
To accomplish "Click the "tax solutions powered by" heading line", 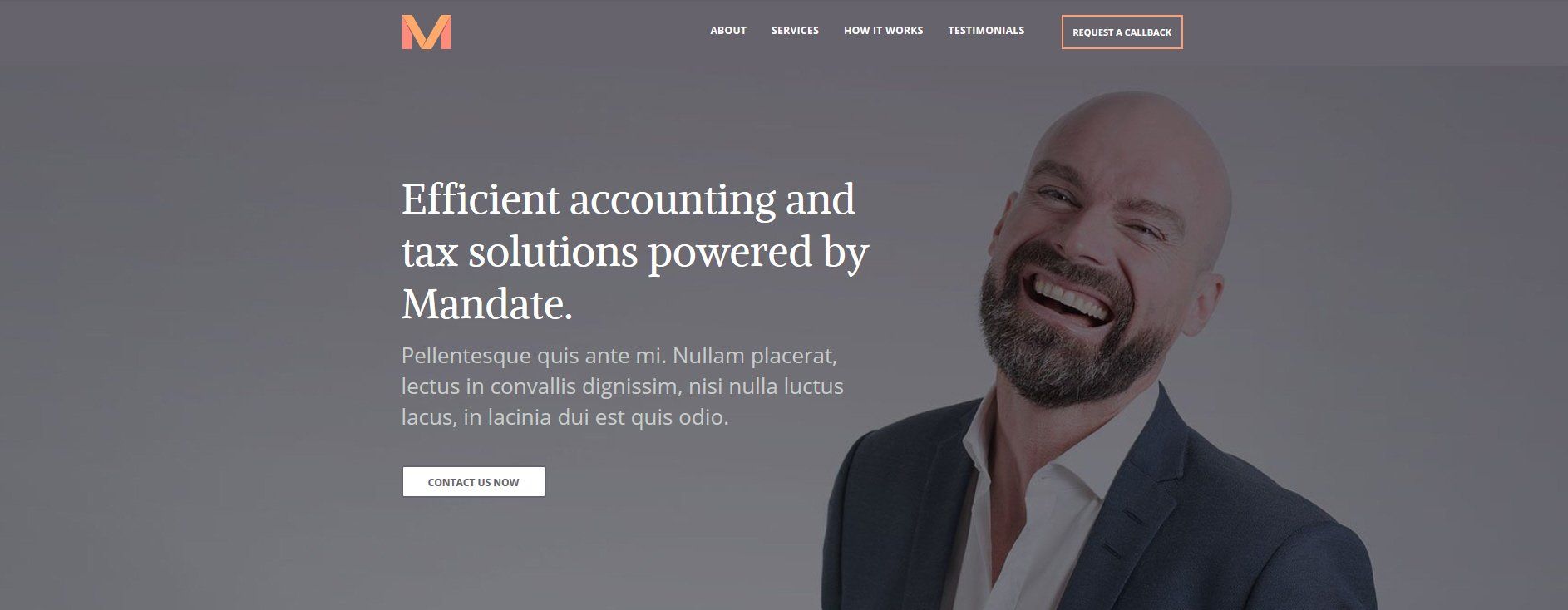I will tap(634, 252).
